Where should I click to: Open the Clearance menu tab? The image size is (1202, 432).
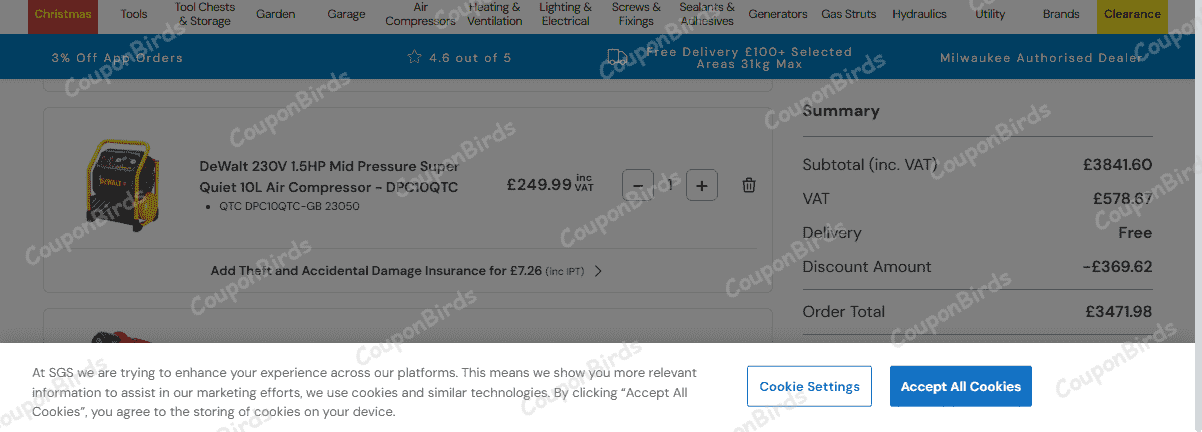pyautogui.click(x=1132, y=14)
